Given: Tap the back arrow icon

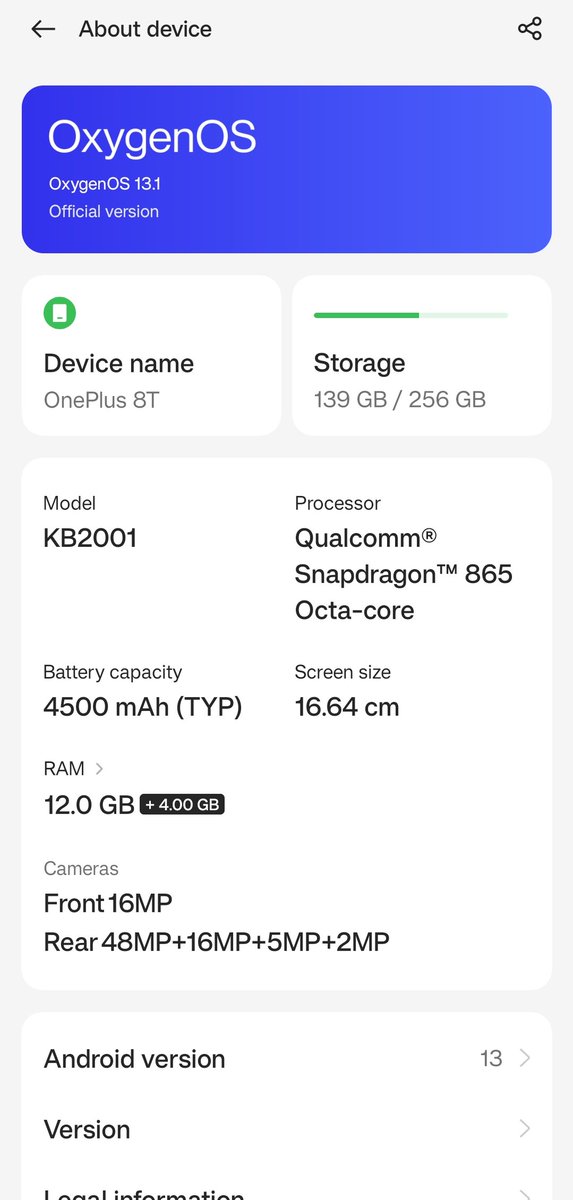Looking at the screenshot, I should click(43, 29).
